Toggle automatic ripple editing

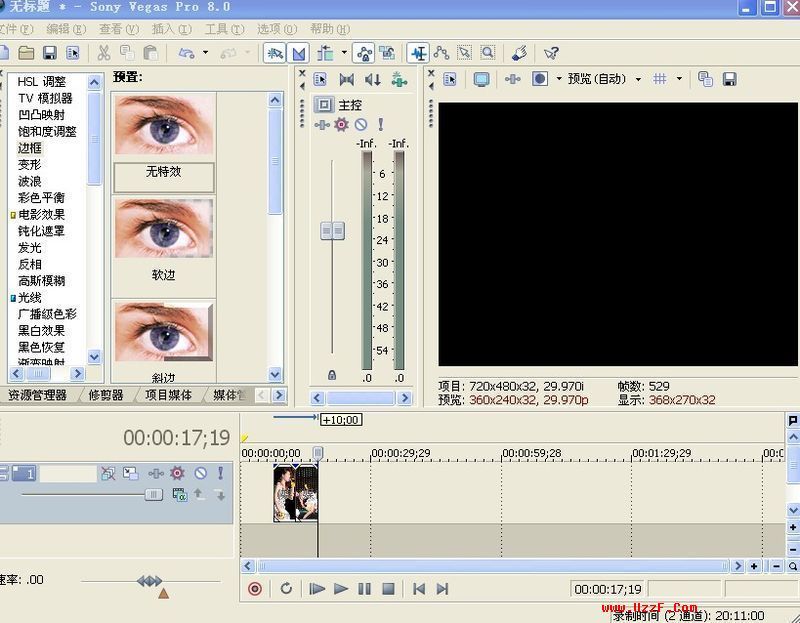click(x=324, y=52)
